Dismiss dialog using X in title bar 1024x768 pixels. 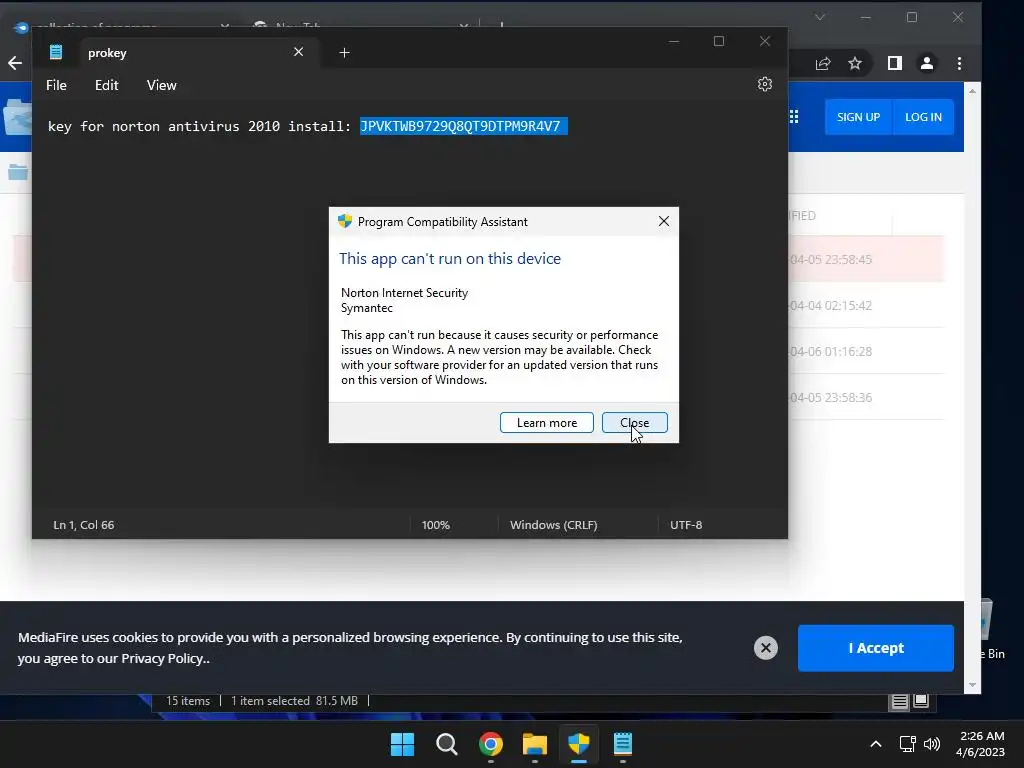(x=664, y=221)
